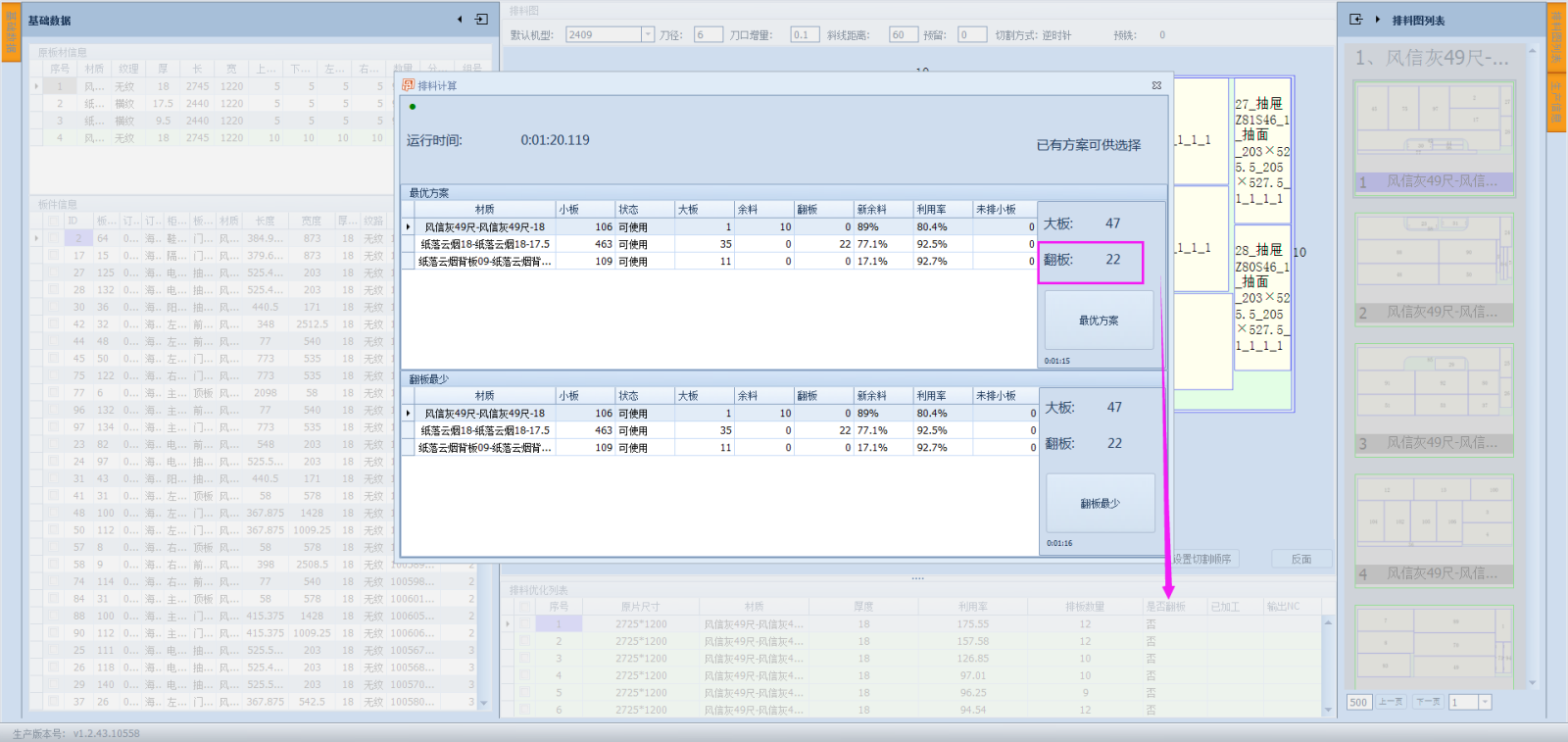
Task: Open the page number dropdown beside 下一页
Action: click(x=1485, y=702)
